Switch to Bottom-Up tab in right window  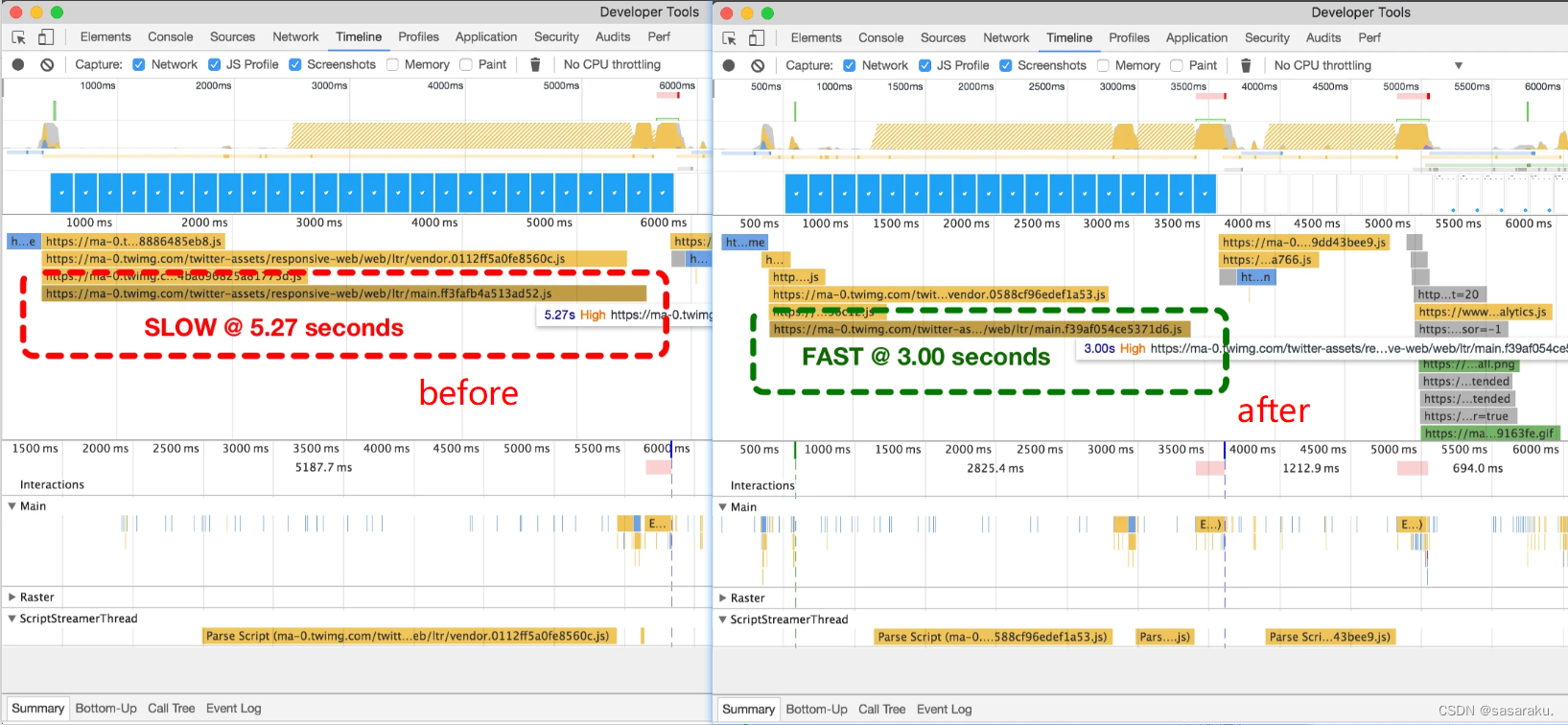tap(817, 709)
